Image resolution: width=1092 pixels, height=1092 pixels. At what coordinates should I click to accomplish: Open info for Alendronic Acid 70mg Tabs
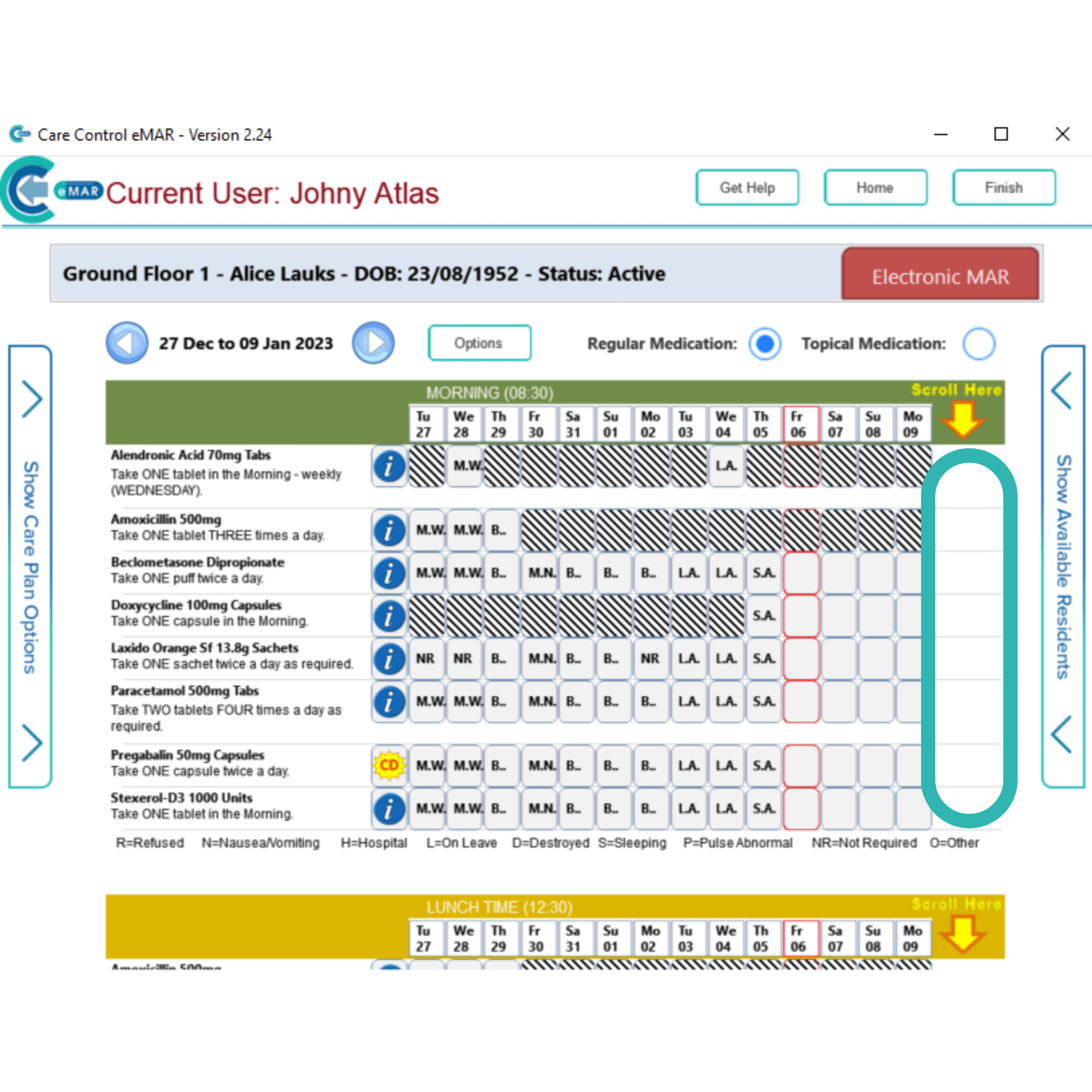pos(389,466)
